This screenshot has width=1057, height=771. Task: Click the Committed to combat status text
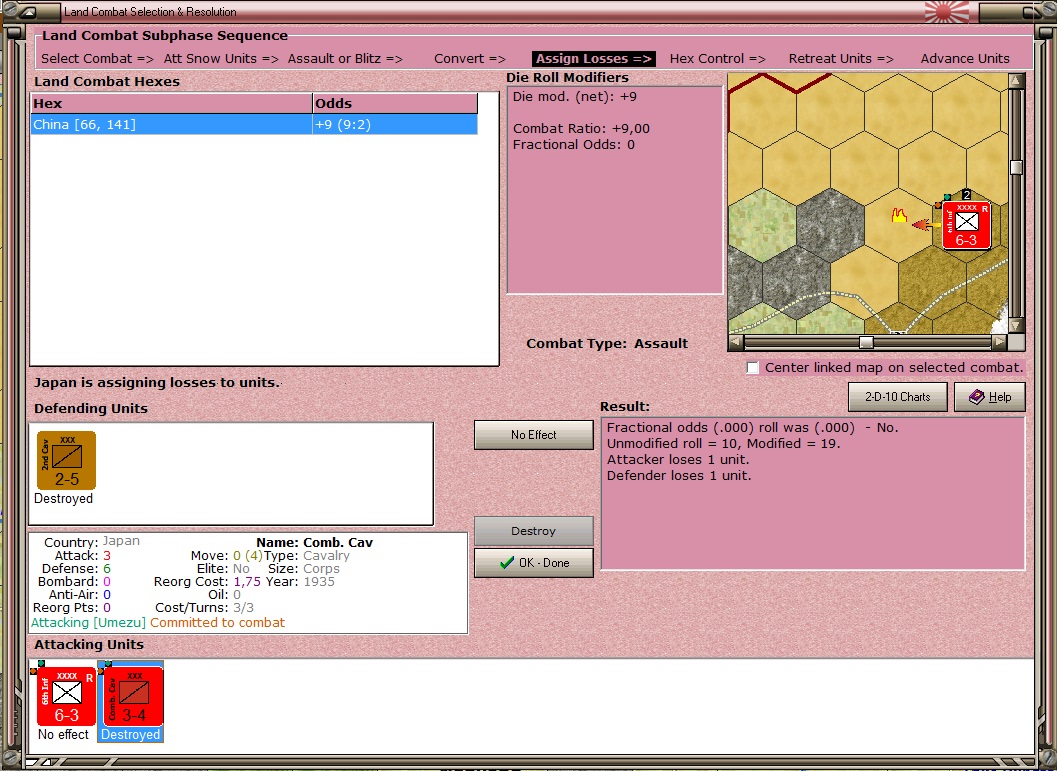217,623
